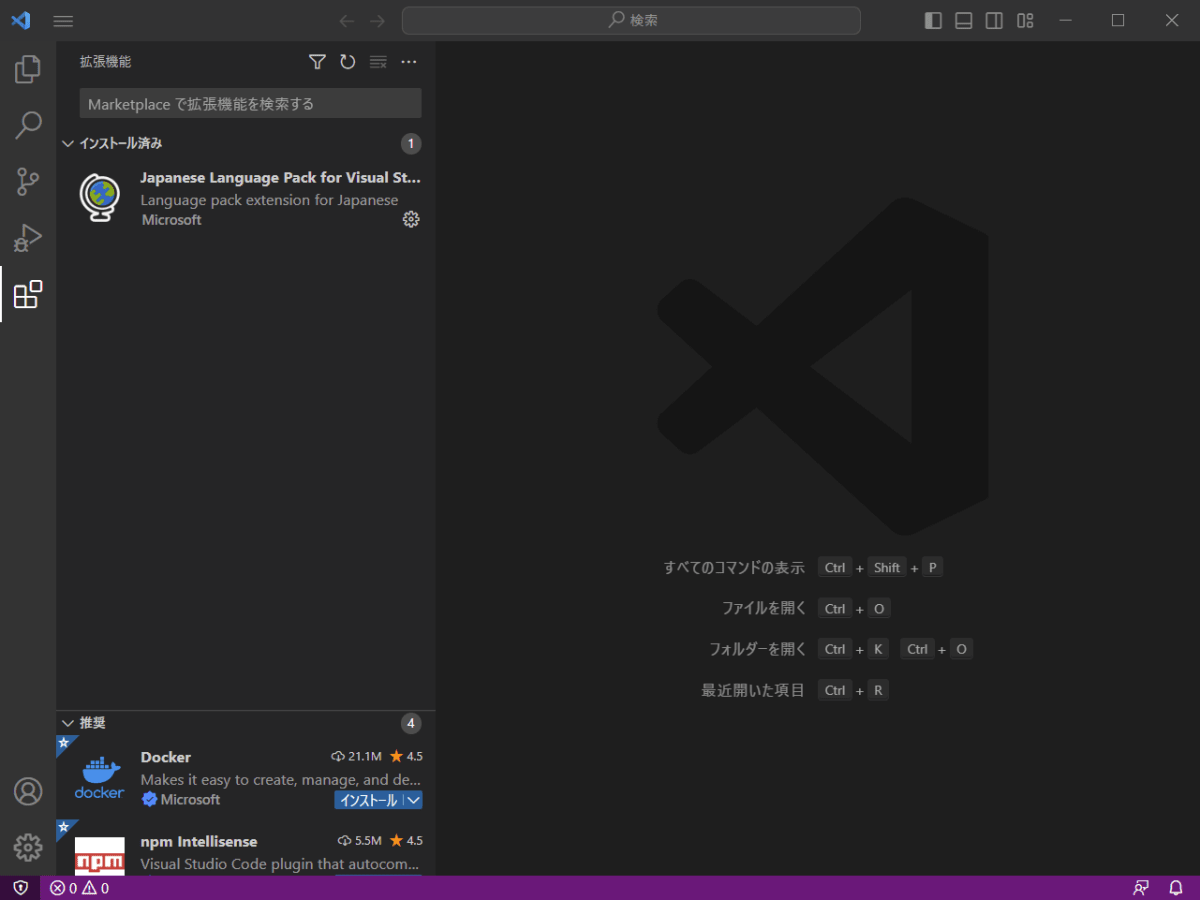Image resolution: width=1200 pixels, height=900 pixels.
Task: Click the recommended count badge 4
Action: (411, 723)
